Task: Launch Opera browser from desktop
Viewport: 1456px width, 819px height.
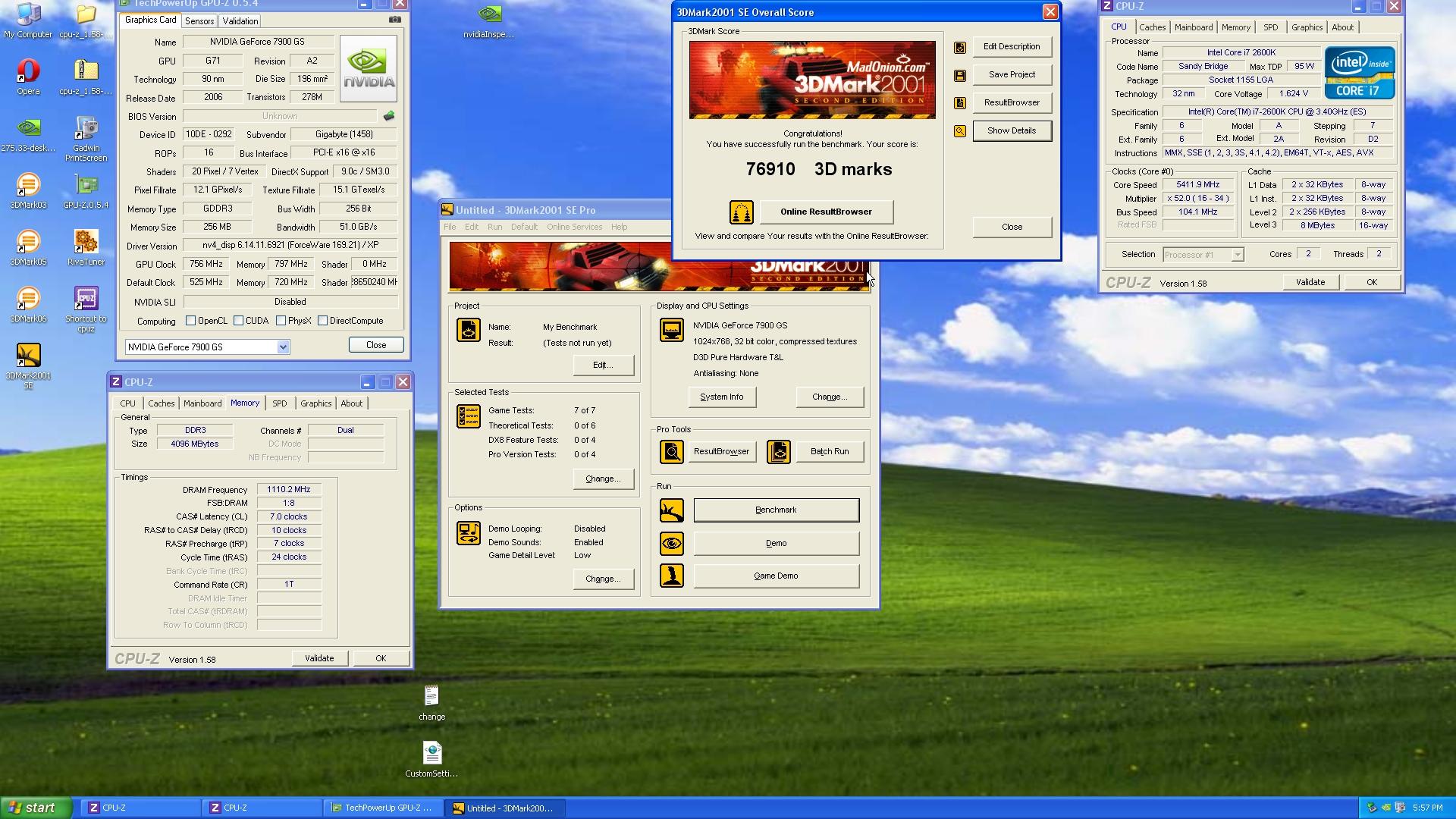Action: [28, 77]
